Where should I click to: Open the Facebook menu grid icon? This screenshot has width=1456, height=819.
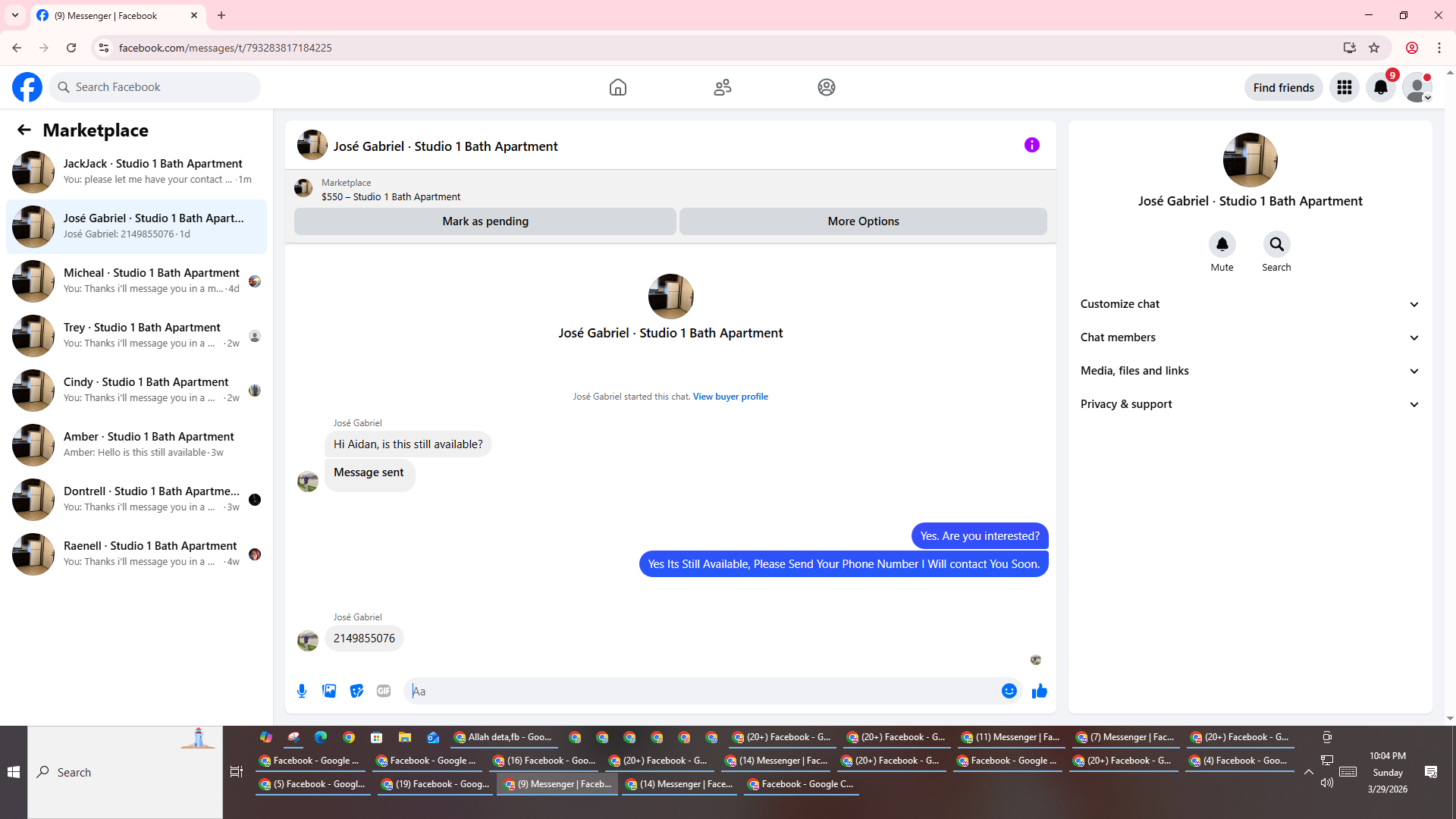coord(1345,87)
